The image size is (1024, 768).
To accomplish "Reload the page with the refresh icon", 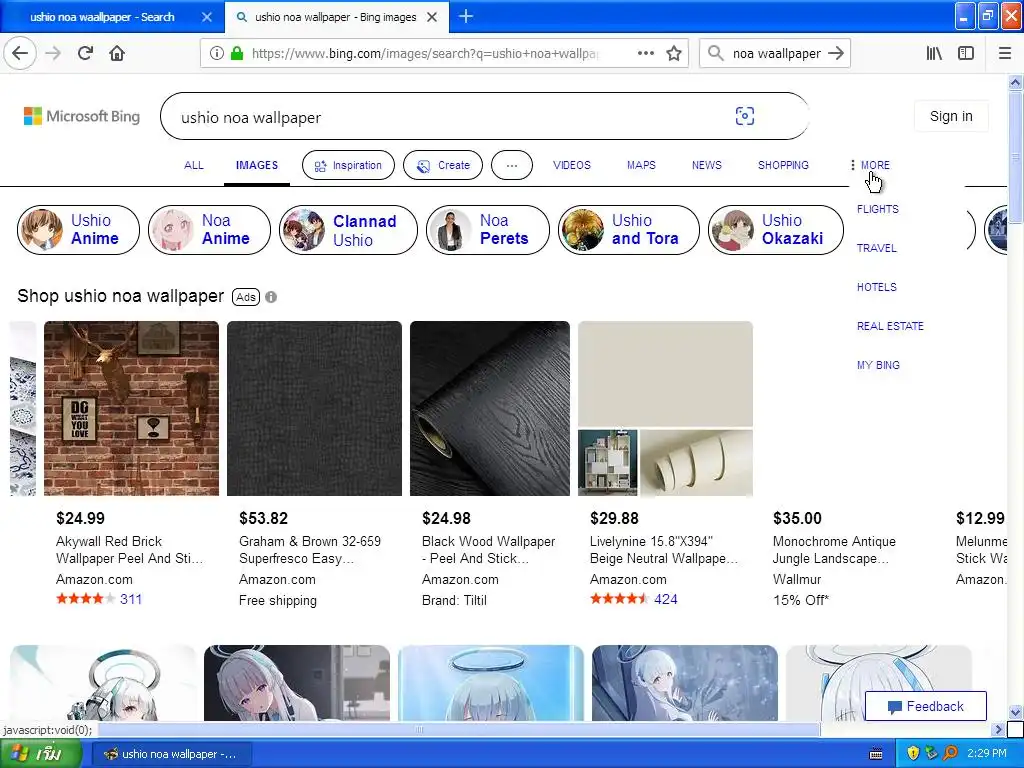I will tap(85, 53).
